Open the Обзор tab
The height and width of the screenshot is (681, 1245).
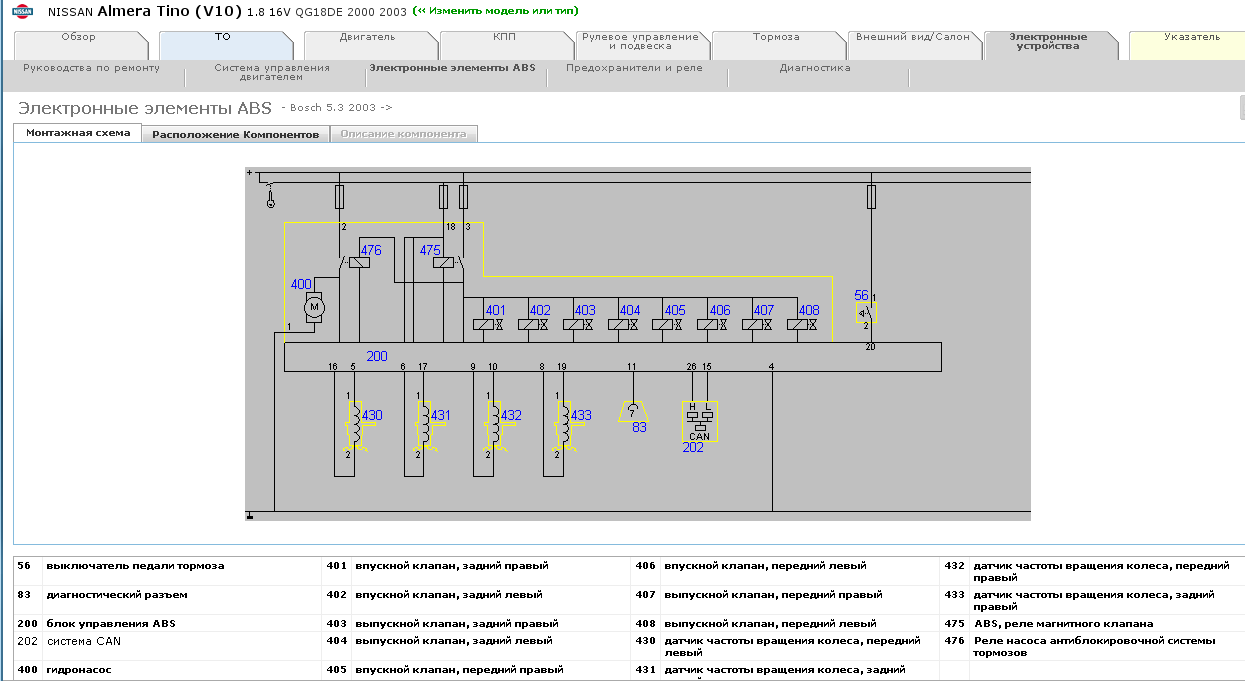(x=79, y=44)
